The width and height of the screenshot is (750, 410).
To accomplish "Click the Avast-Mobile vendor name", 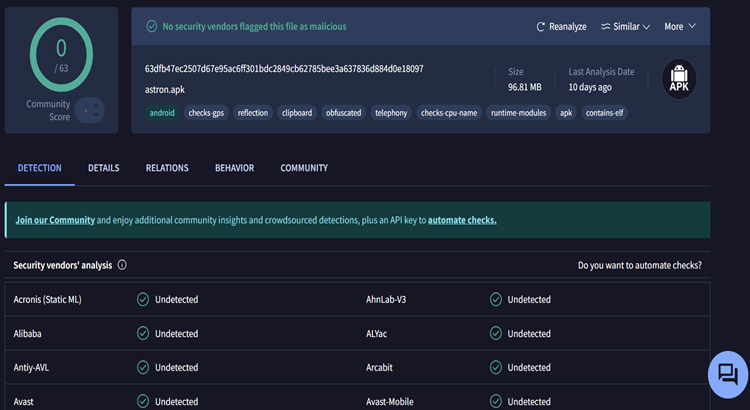I will coord(390,401).
